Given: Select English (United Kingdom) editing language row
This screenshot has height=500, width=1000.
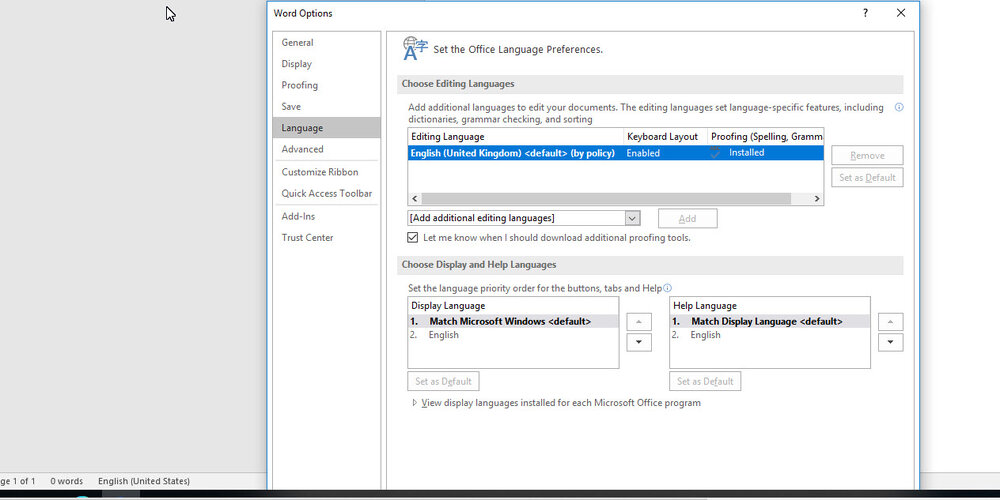Looking at the screenshot, I should click(x=615, y=153).
